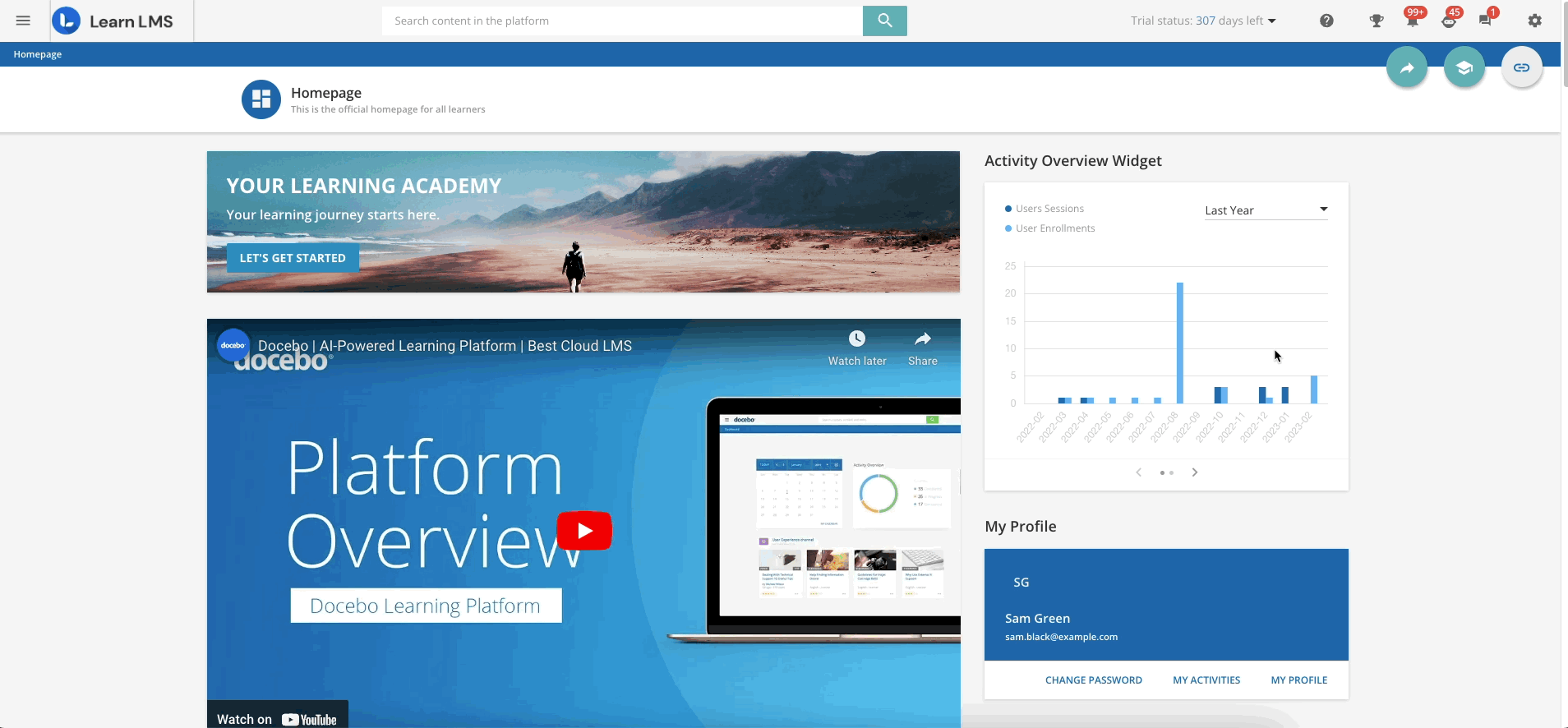This screenshot has height=728, width=1568.
Task: Click the round link chain button
Action: [1522, 67]
